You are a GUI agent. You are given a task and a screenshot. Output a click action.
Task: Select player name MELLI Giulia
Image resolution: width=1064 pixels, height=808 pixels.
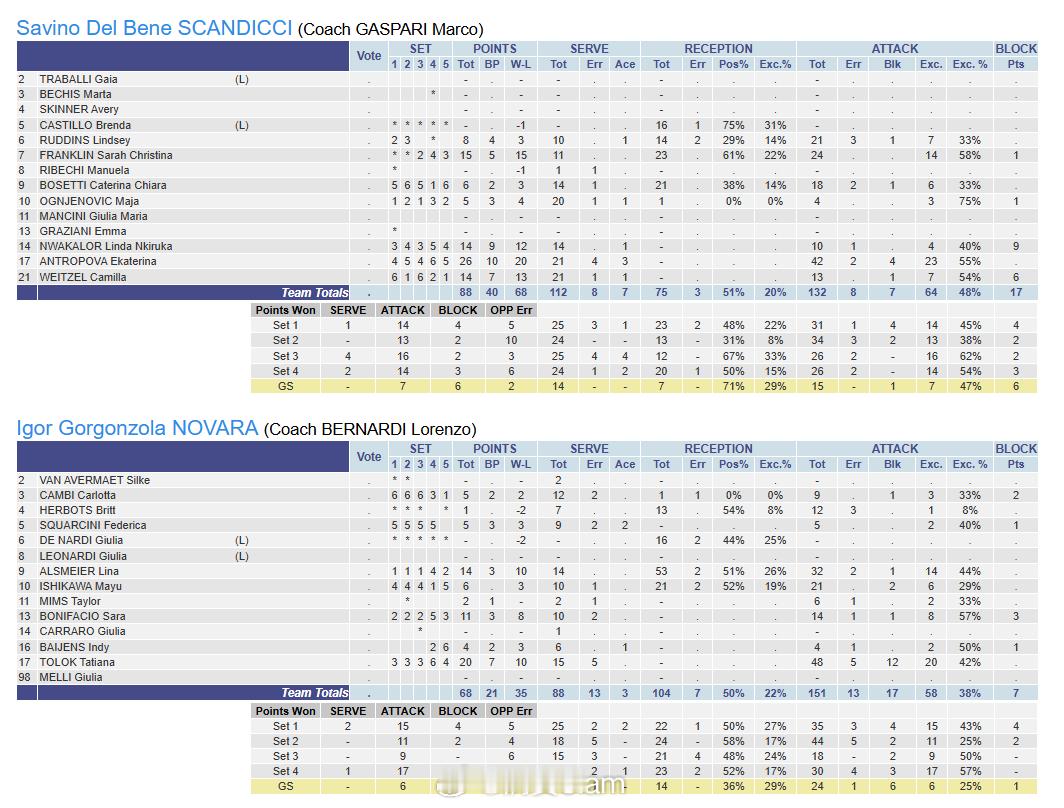tap(71, 677)
